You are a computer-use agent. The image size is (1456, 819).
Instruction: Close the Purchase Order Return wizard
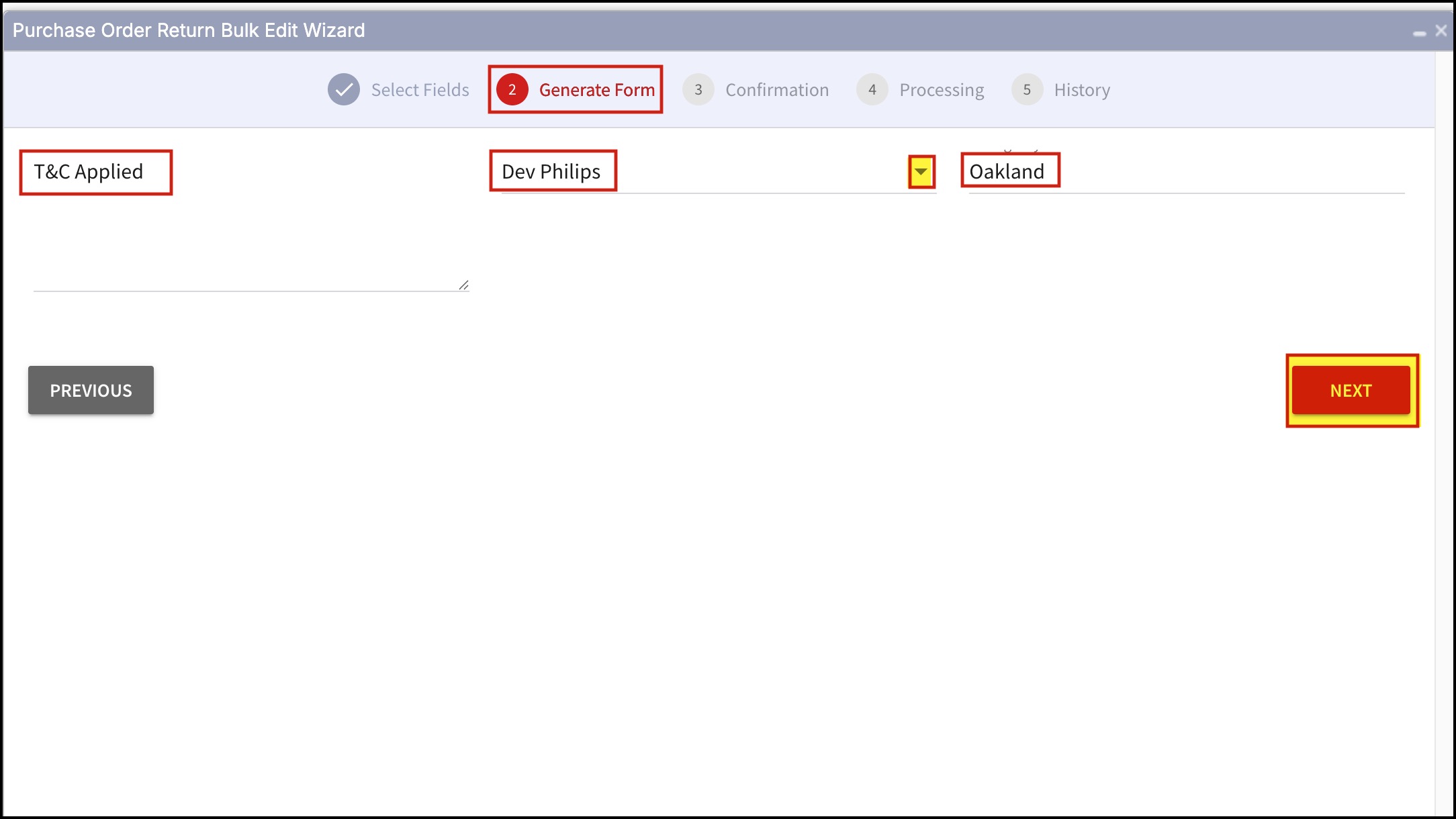[1441, 30]
